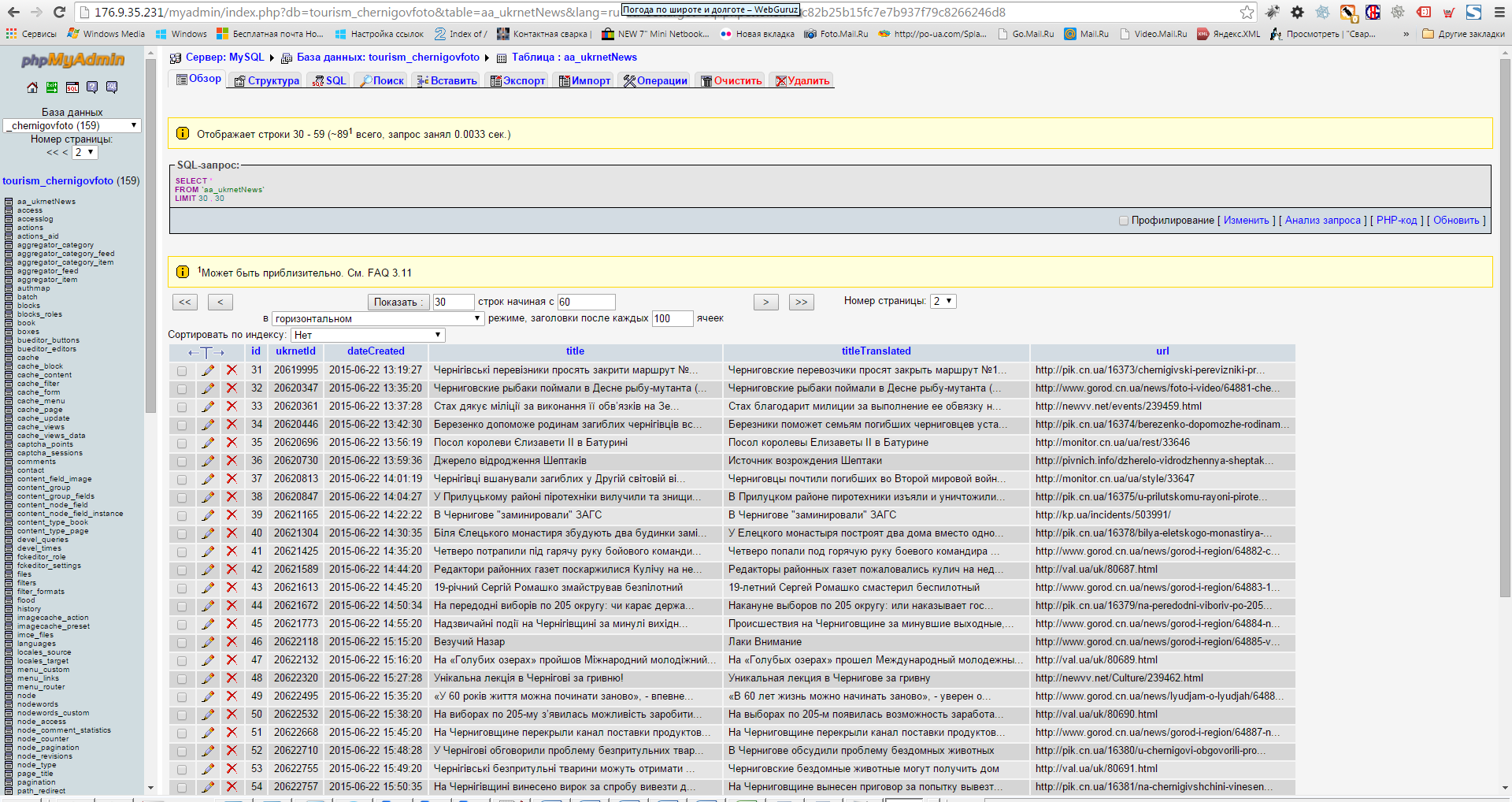This screenshot has width=1512, height=802.
Task: Go to next page with > button
Action: [x=766, y=302]
